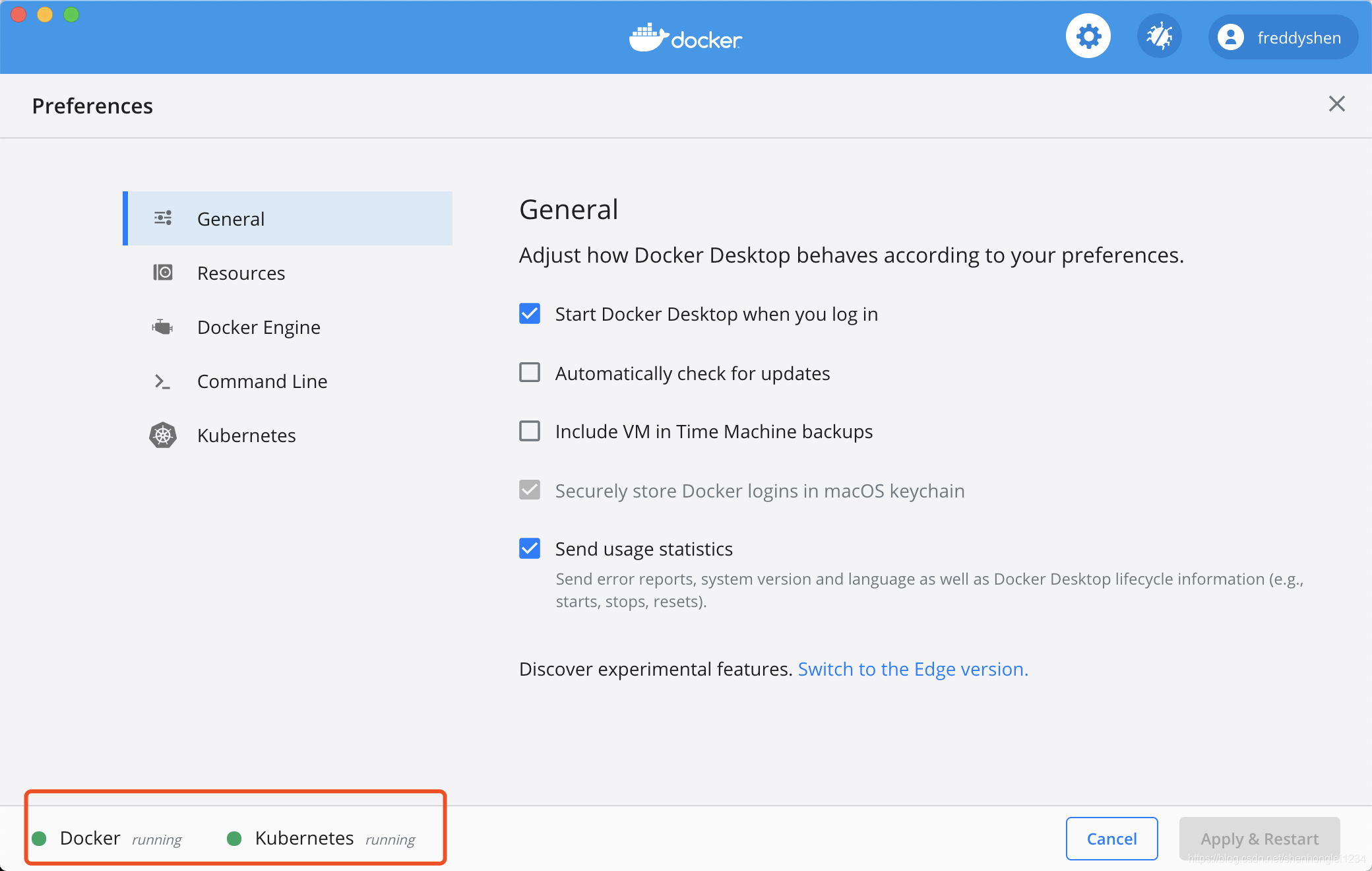Click the Command Line prompt icon
Viewport: 1372px width, 871px height.
tap(162, 381)
